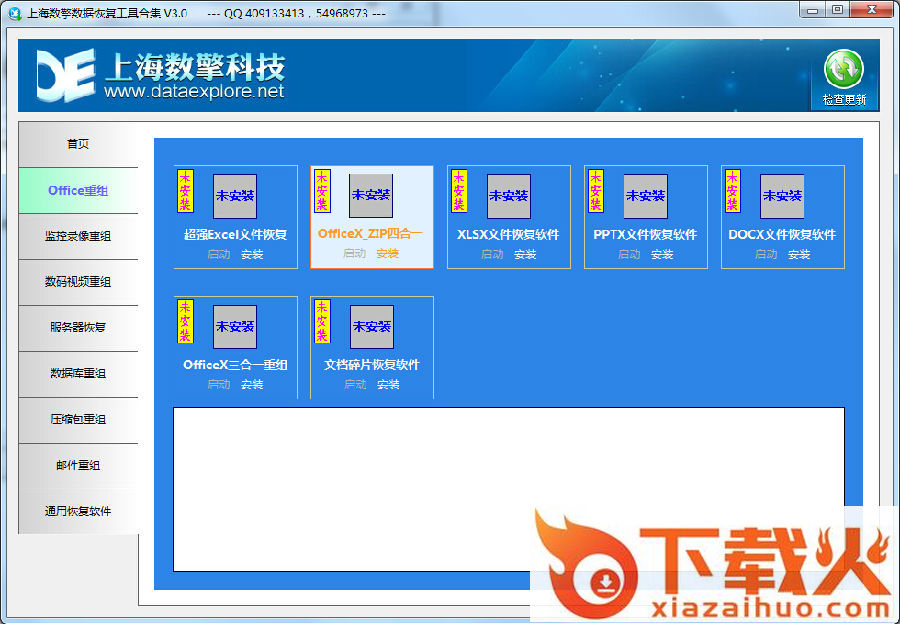Click 启动 under DOCX文件恢复软件
This screenshot has width=900, height=624.
[766, 254]
